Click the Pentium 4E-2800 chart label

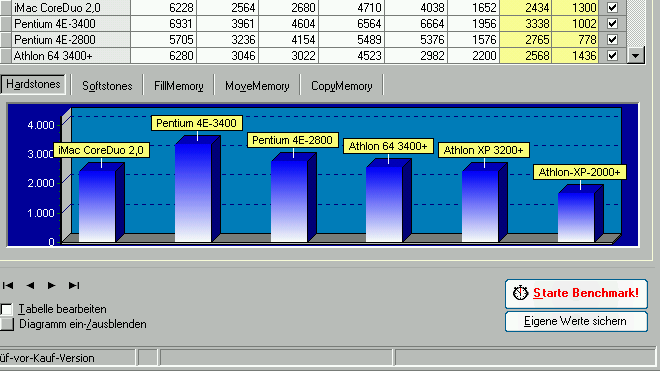293,140
